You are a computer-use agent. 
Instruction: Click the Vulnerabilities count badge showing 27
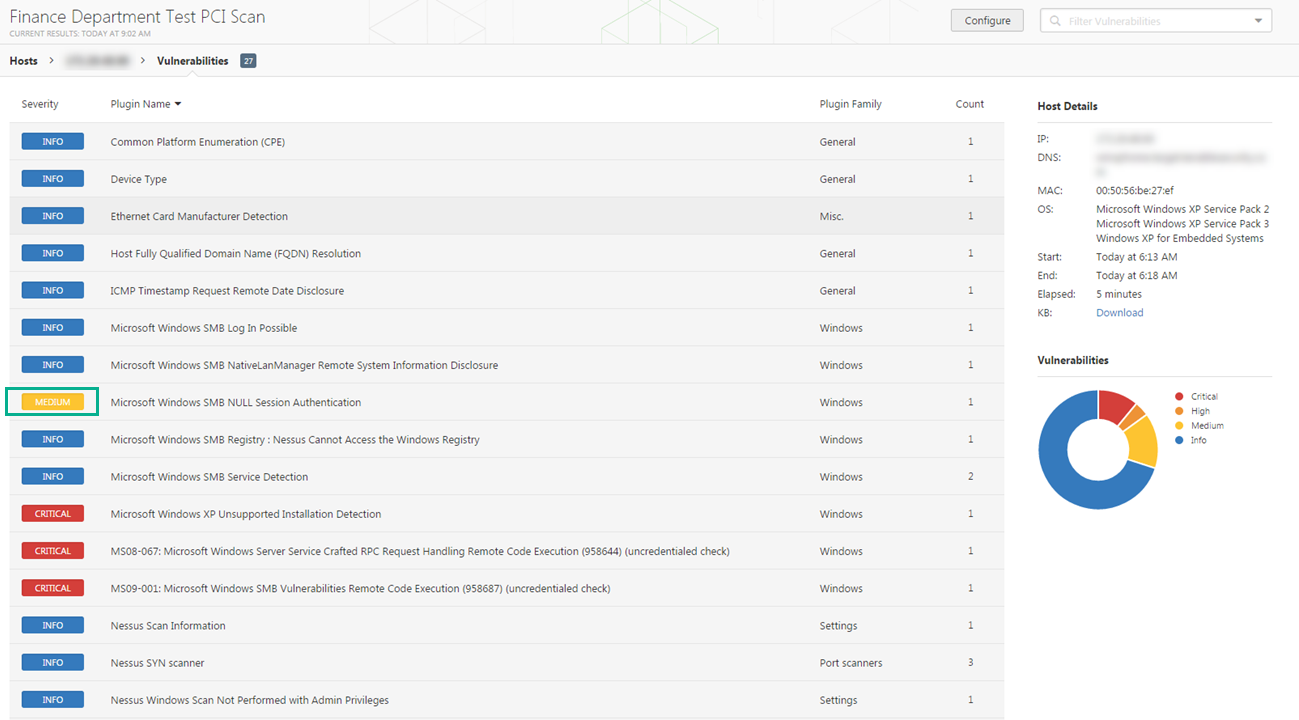pyautogui.click(x=248, y=61)
